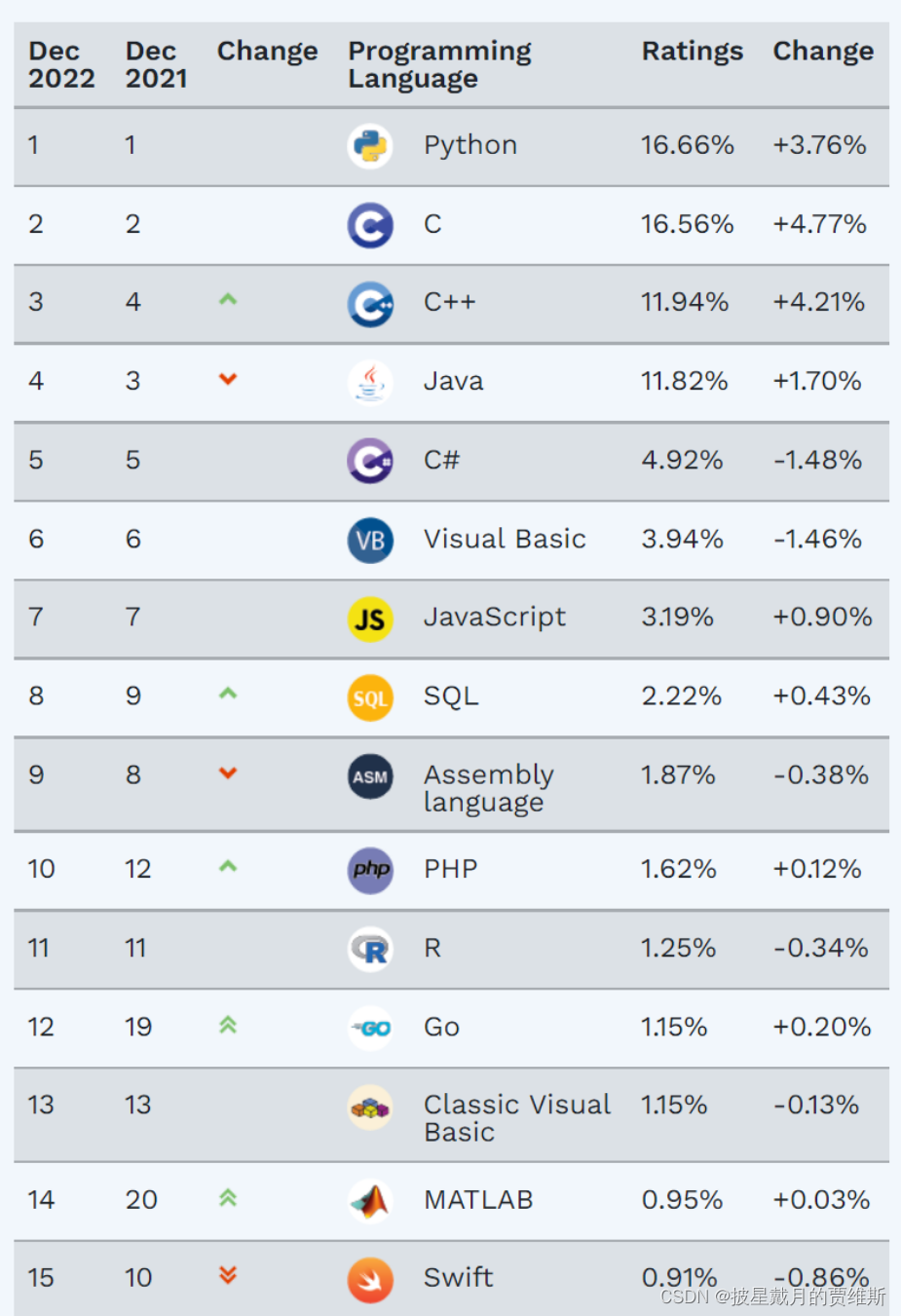This screenshot has height=1316, width=901.
Task: Click the green up arrow in C++ row
Action: (x=228, y=300)
